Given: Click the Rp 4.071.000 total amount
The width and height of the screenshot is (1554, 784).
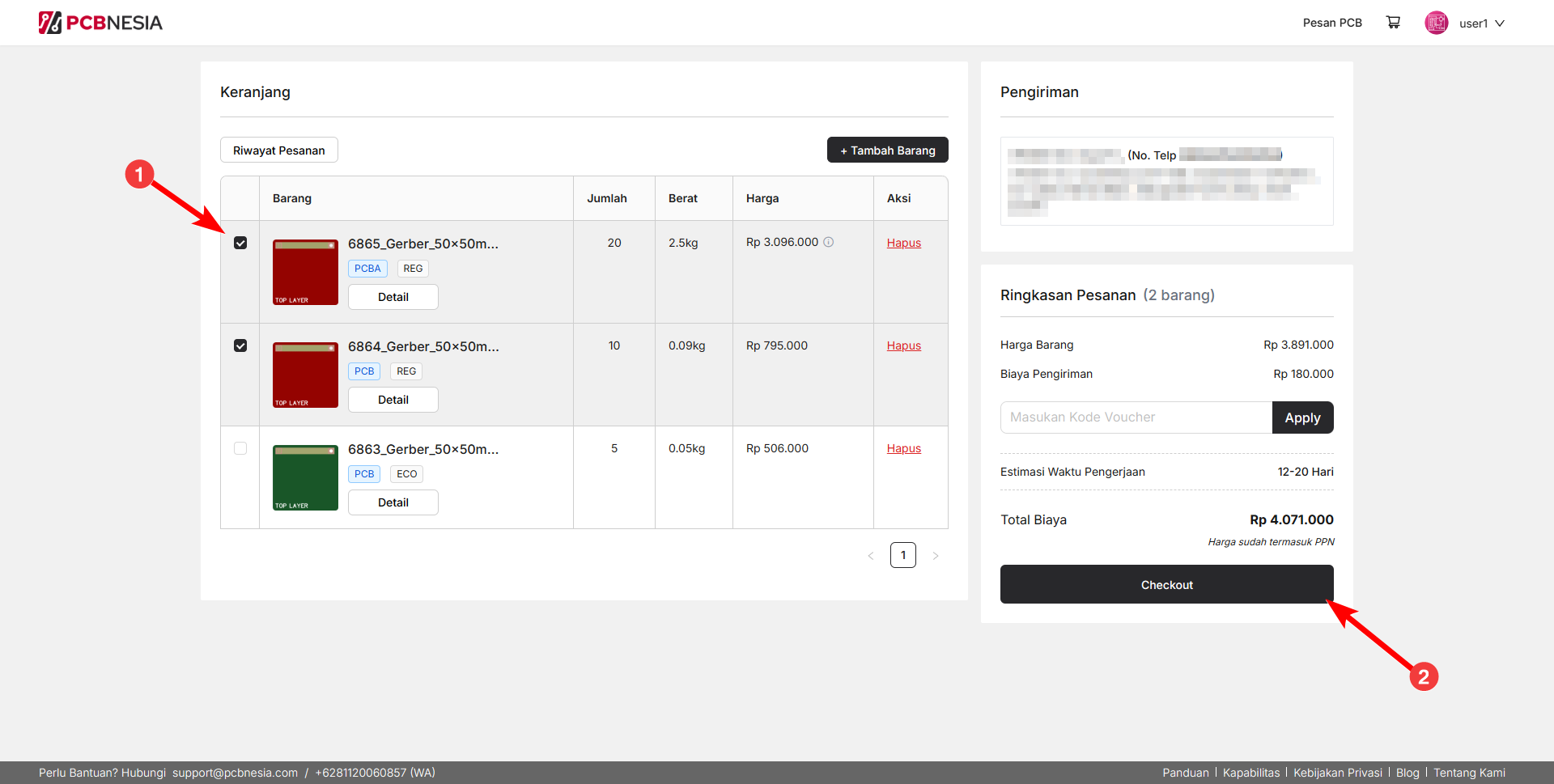Looking at the screenshot, I should (1292, 519).
